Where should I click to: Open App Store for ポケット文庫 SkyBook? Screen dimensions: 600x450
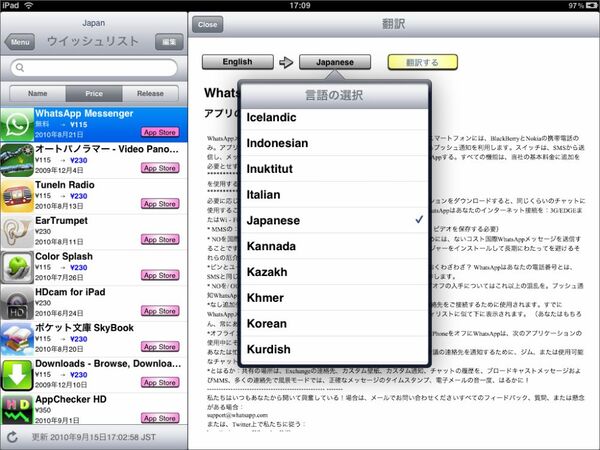[x=160, y=347]
